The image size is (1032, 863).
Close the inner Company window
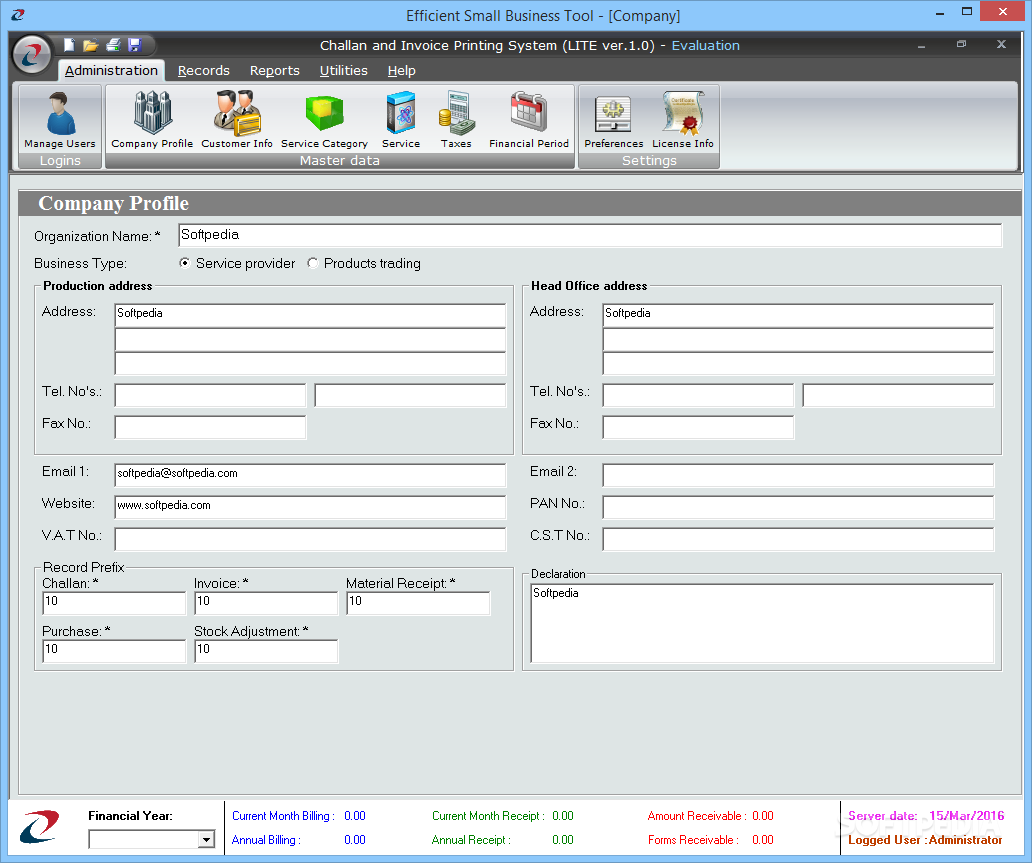[1001, 44]
